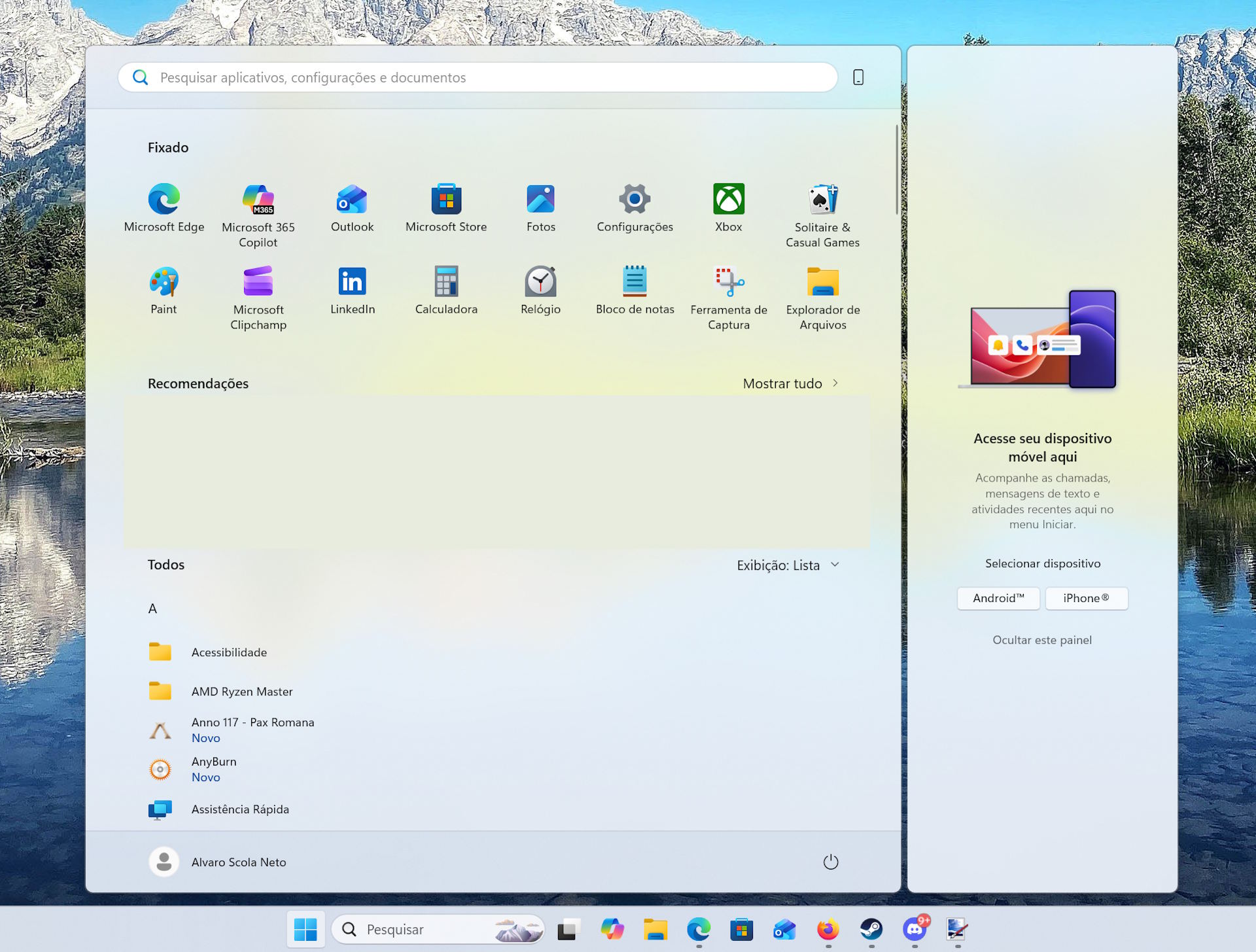Toggle the mobile device panel phone icon
This screenshot has height=952, width=1256.
858,77
